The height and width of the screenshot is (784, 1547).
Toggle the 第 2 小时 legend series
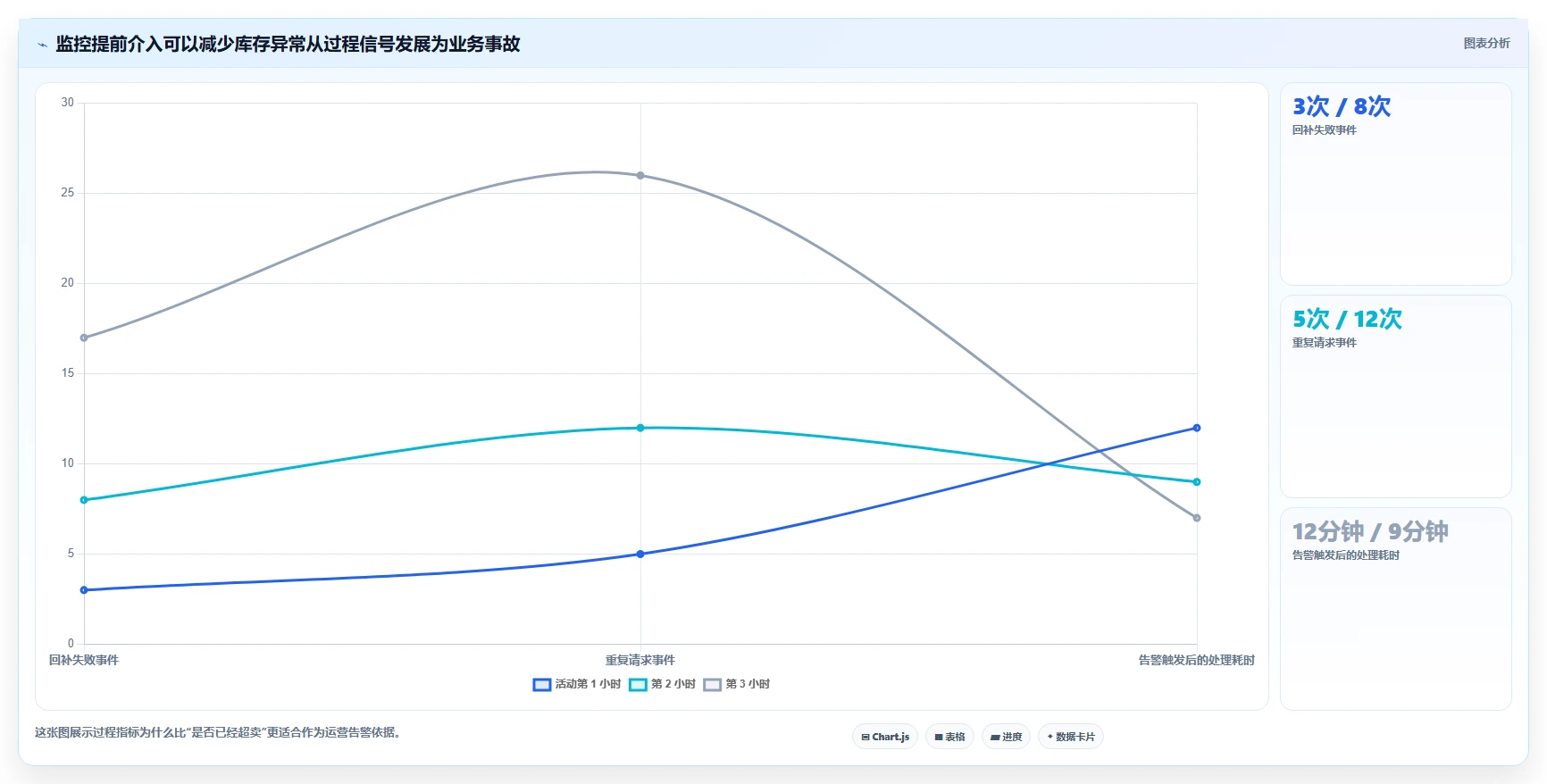click(662, 684)
